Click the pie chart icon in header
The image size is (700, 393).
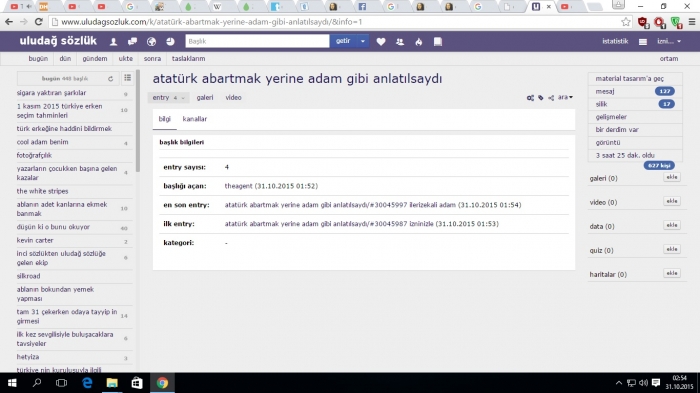tap(170, 42)
